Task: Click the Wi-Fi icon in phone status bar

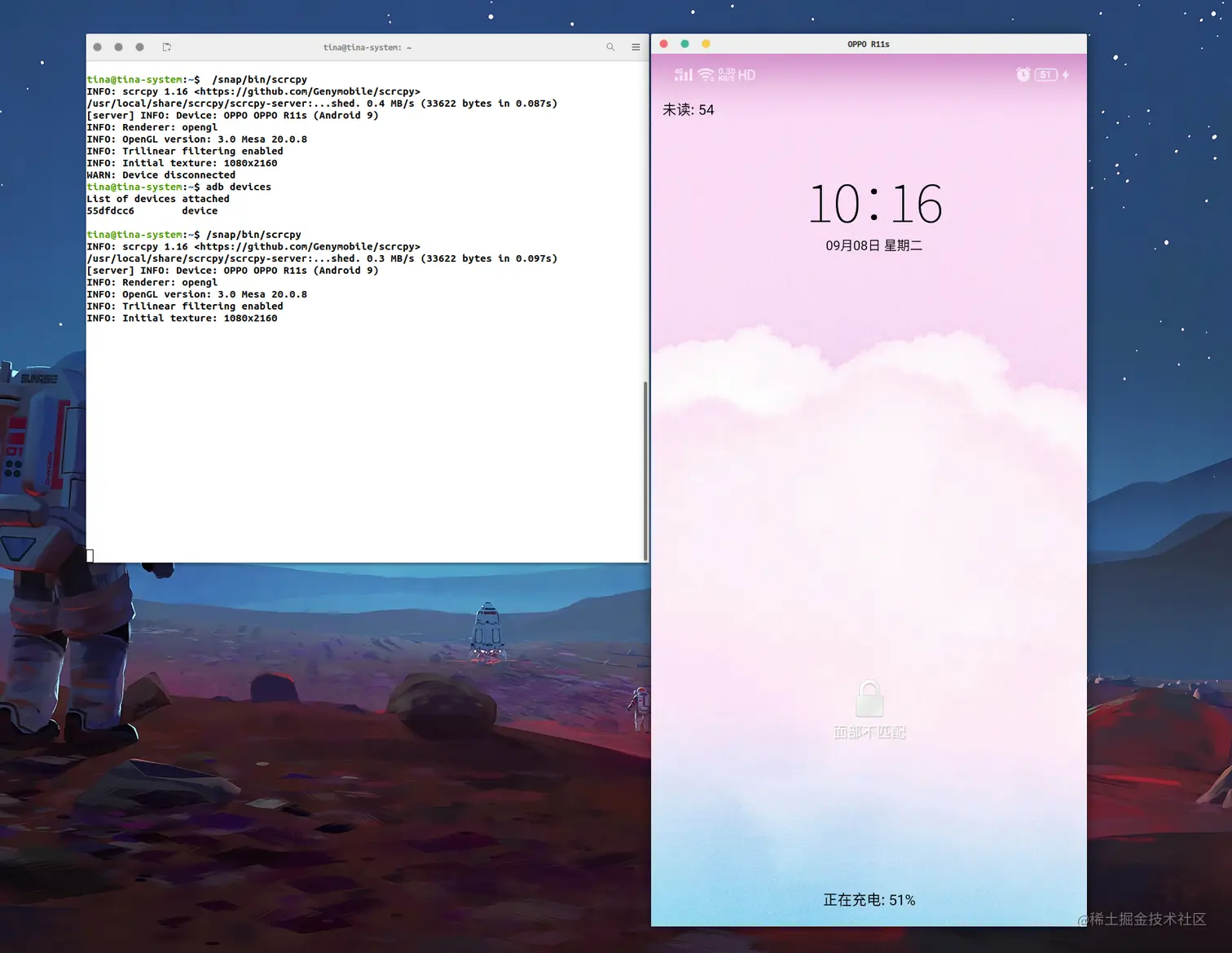Action: point(706,75)
